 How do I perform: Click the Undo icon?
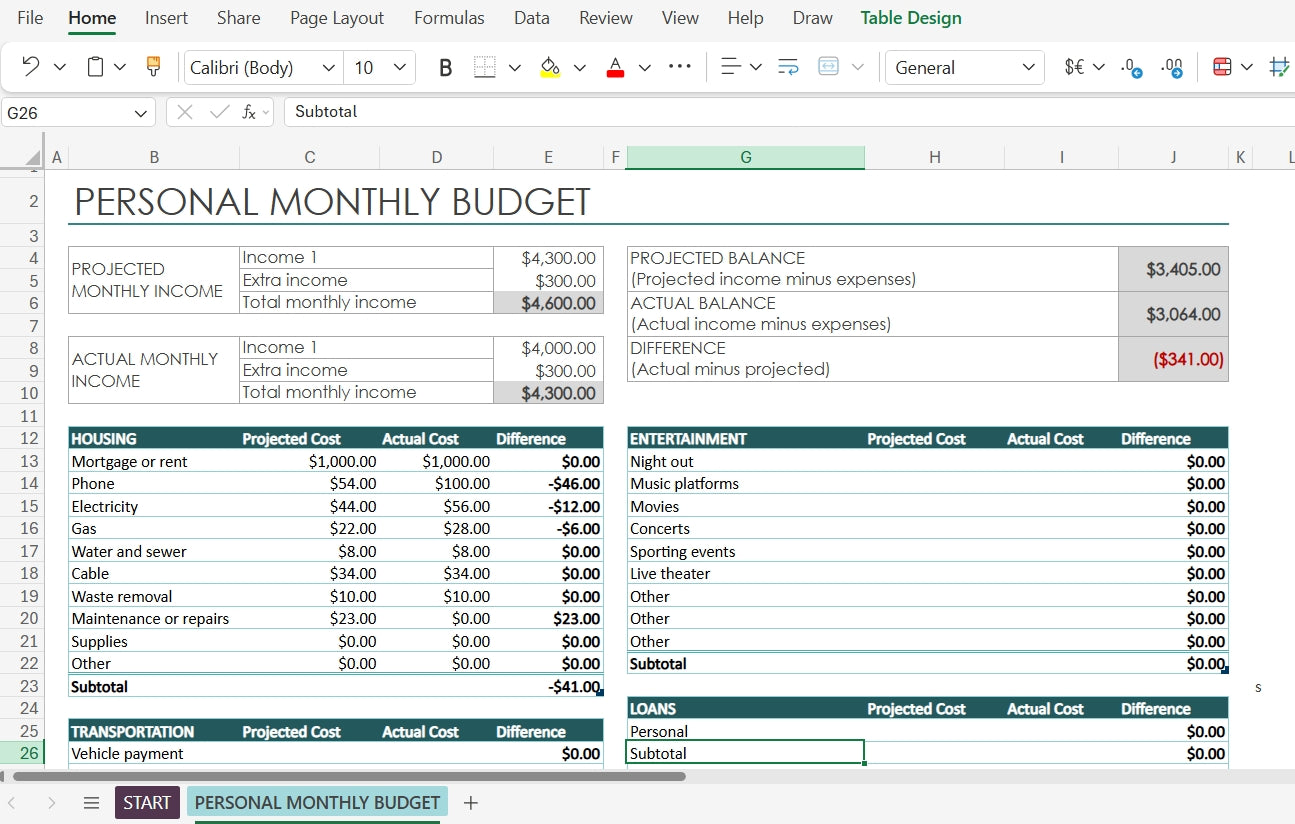pos(30,67)
